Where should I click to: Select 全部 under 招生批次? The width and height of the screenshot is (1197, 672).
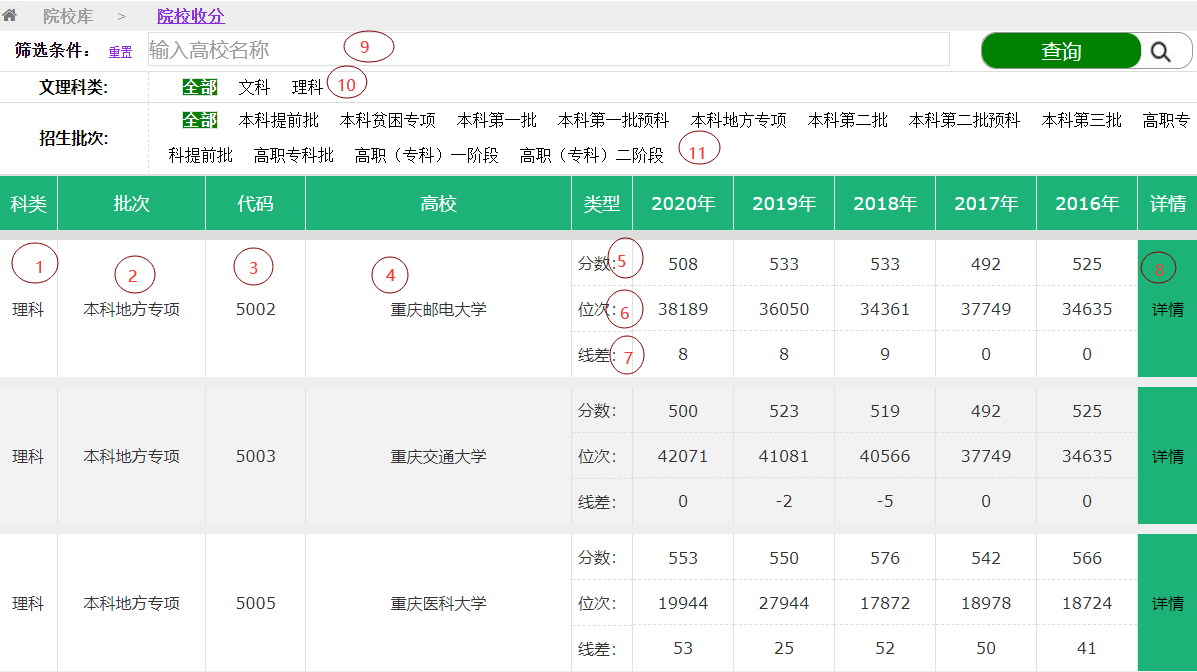click(199, 120)
